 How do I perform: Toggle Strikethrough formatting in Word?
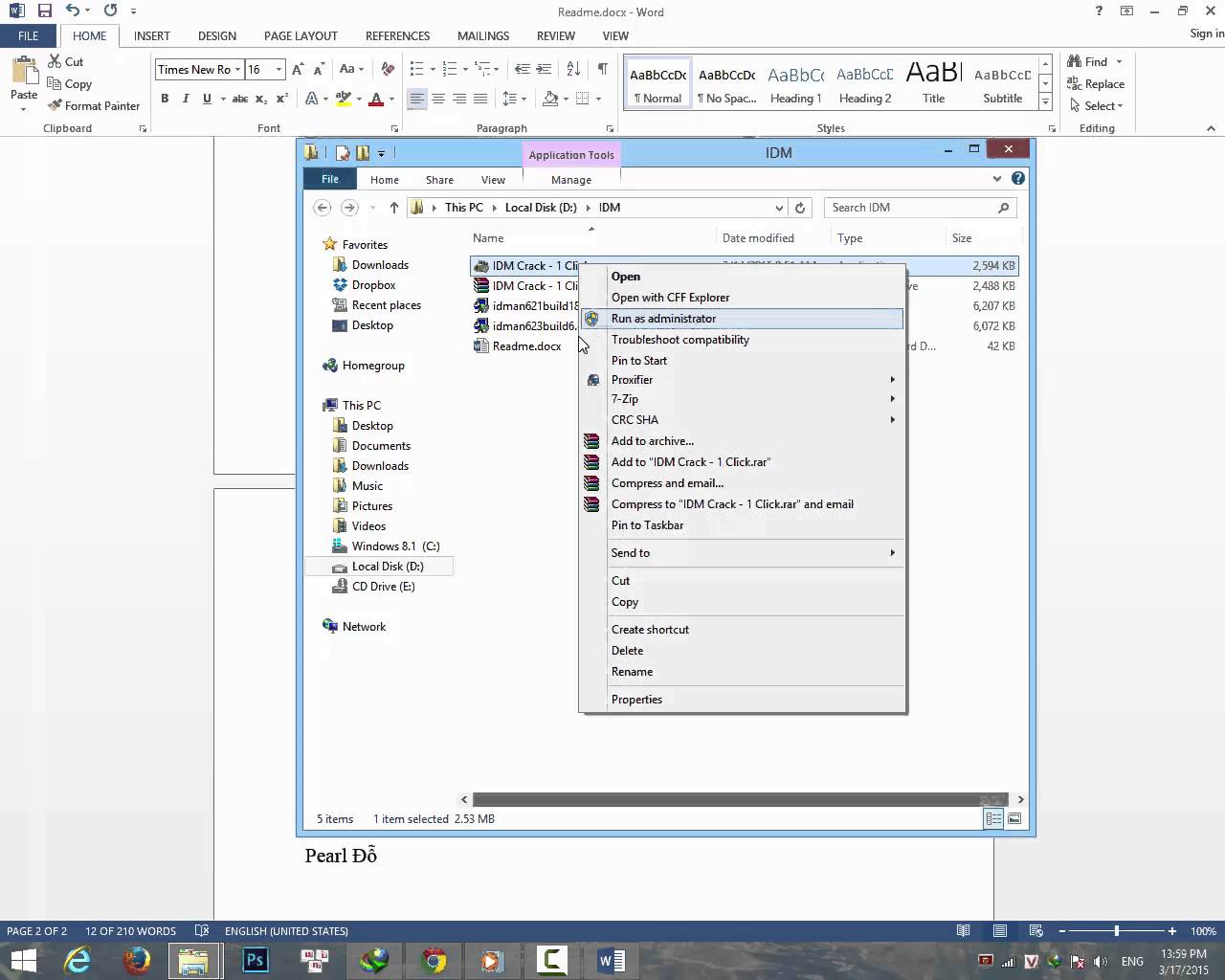click(240, 99)
